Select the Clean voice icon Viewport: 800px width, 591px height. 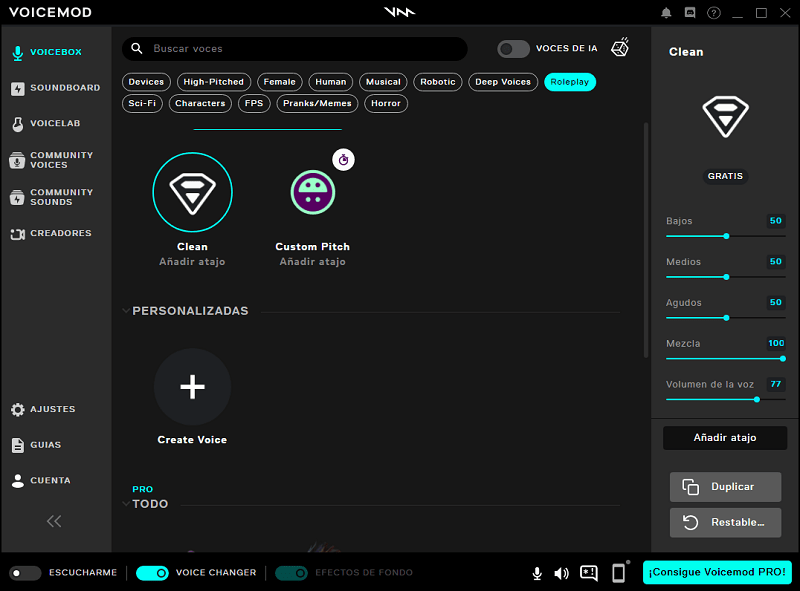[192, 192]
